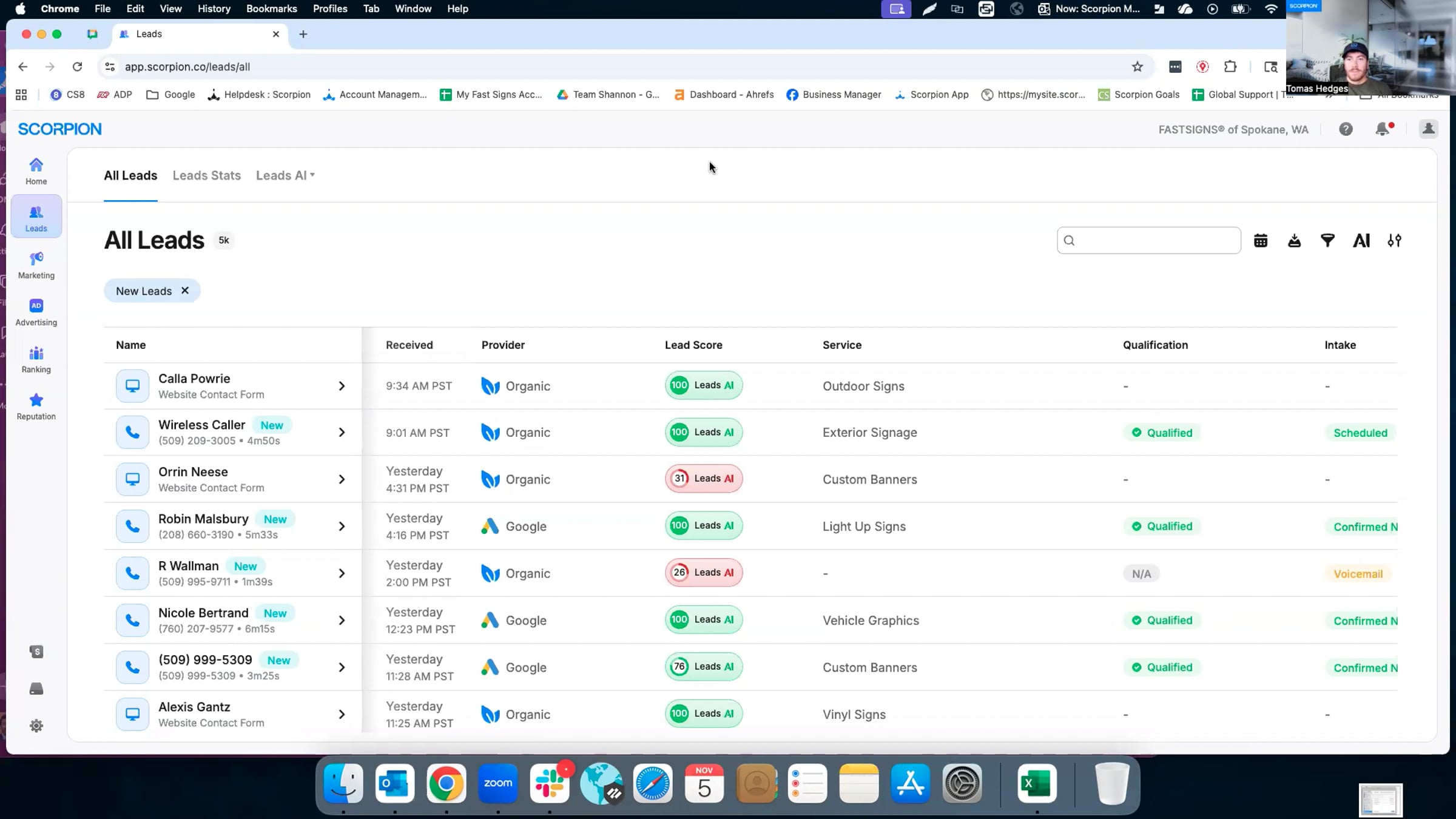The image size is (1456, 819).
Task: Open the sidebar settings gear icon
Action: [x=36, y=726]
